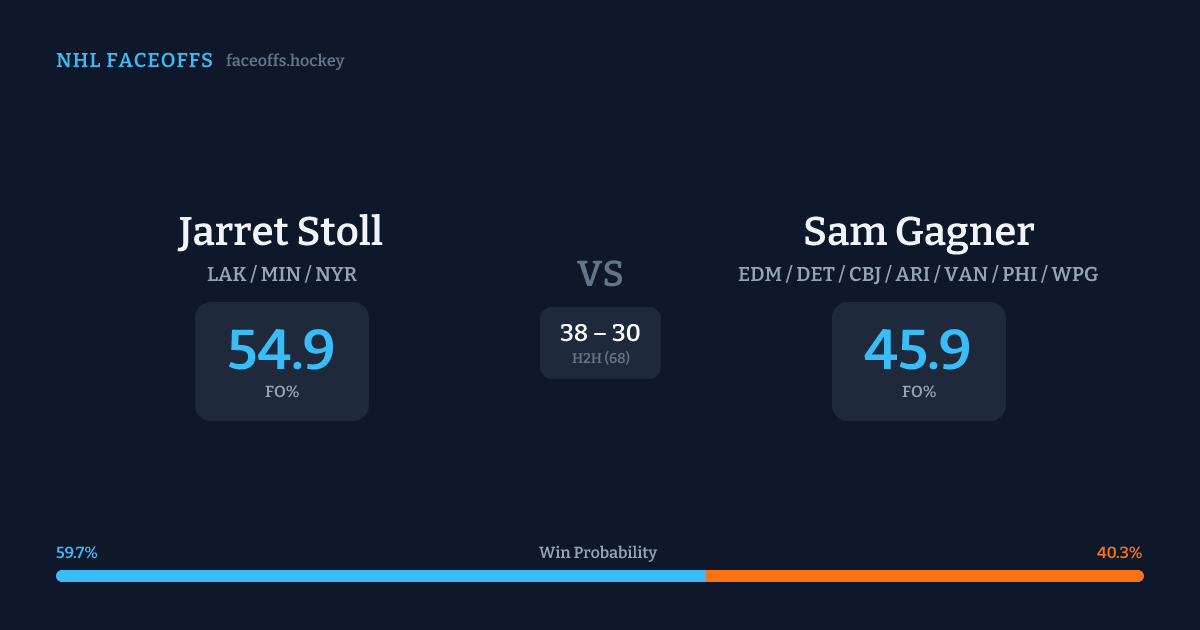Click the orange segment of the probability bar

tap(924, 576)
